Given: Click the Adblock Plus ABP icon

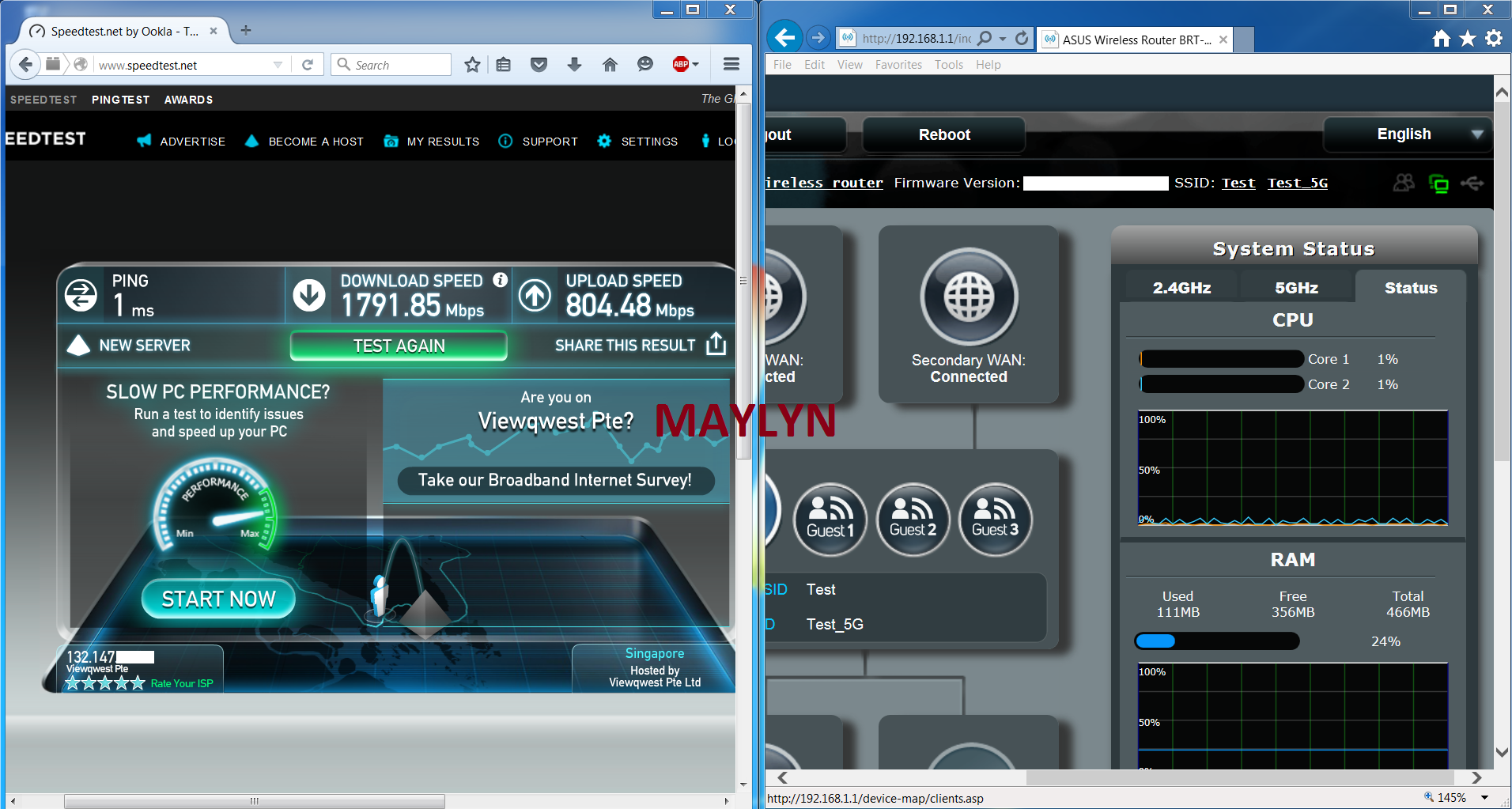Looking at the screenshot, I should (681, 65).
